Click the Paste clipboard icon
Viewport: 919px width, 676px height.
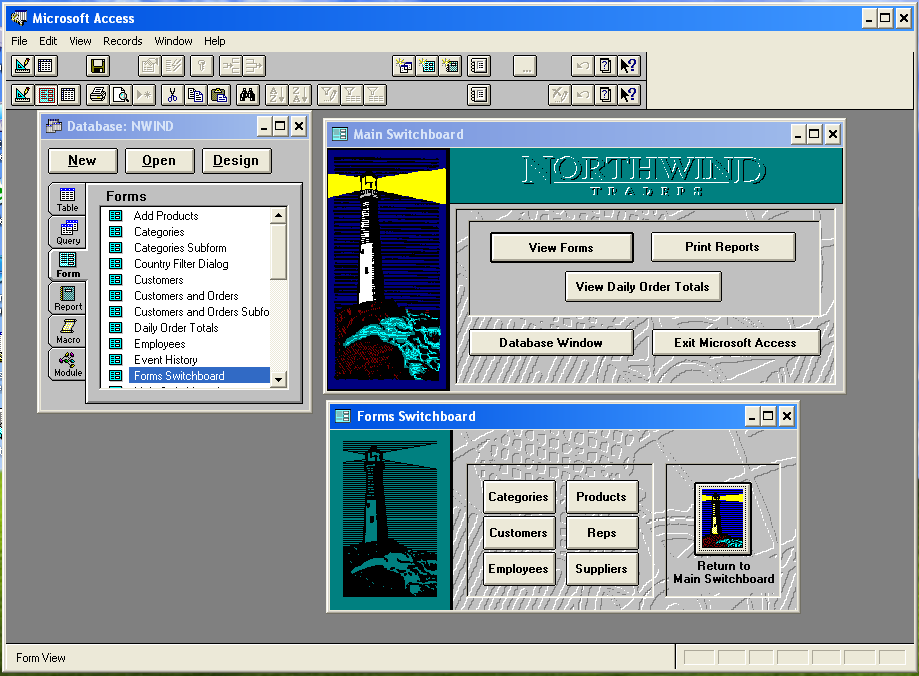pyautogui.click(x=219, y=94)
